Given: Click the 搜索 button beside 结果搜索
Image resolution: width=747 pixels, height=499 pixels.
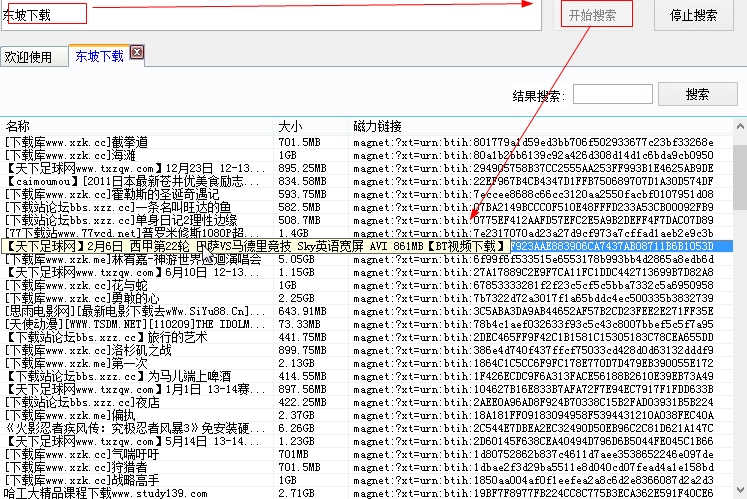Looking at the screenshot, I should point(697,94).
